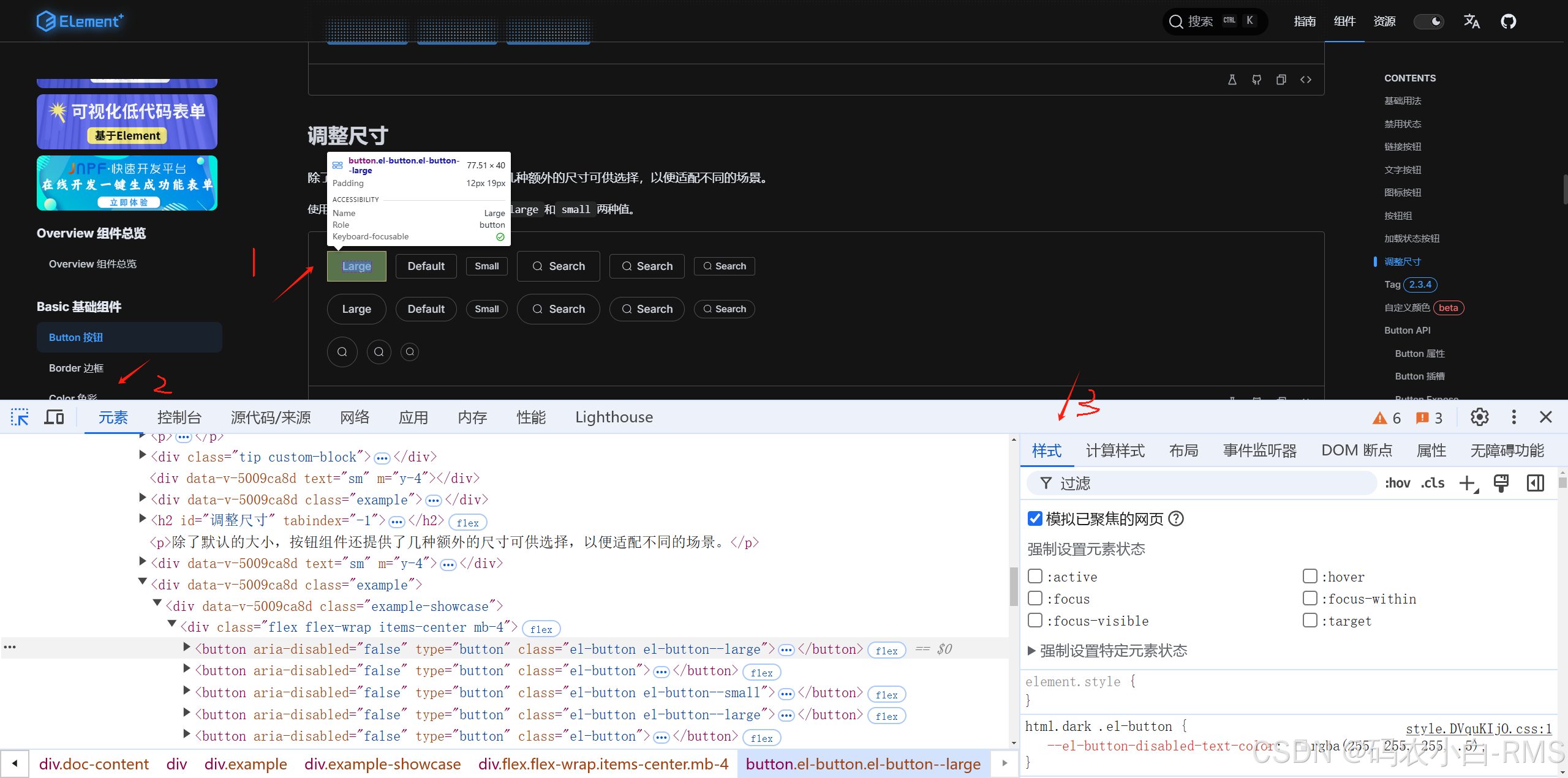
Task: Toggle the computed styles sidebar icon
Action: pos(1535,484)
